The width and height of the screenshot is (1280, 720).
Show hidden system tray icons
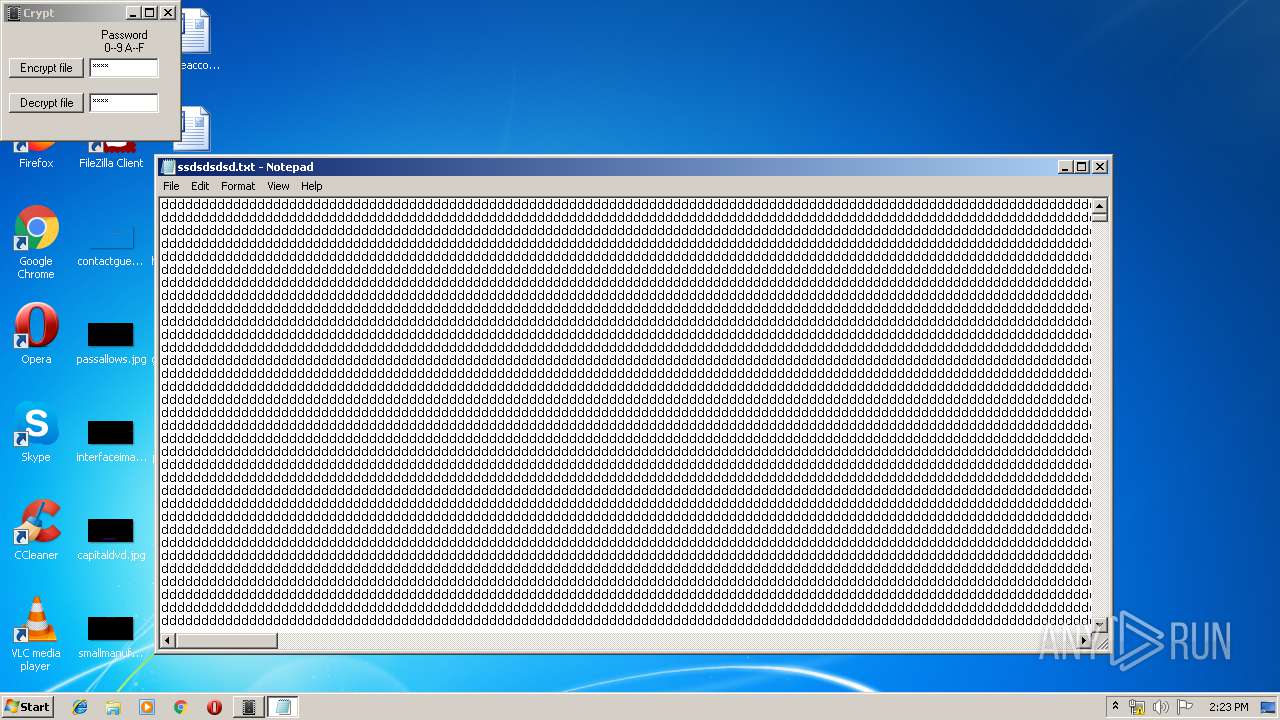click(x=1116, y=707)
